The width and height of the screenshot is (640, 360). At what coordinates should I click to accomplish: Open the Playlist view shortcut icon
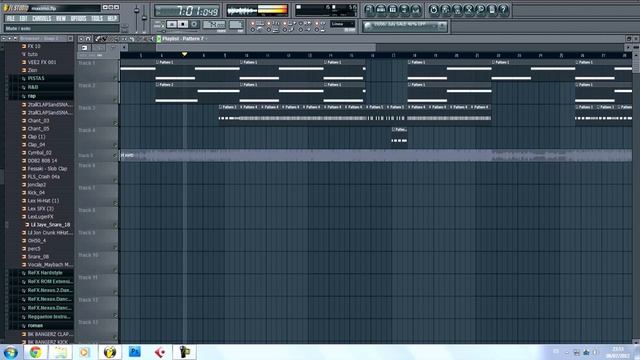(369, 9)
